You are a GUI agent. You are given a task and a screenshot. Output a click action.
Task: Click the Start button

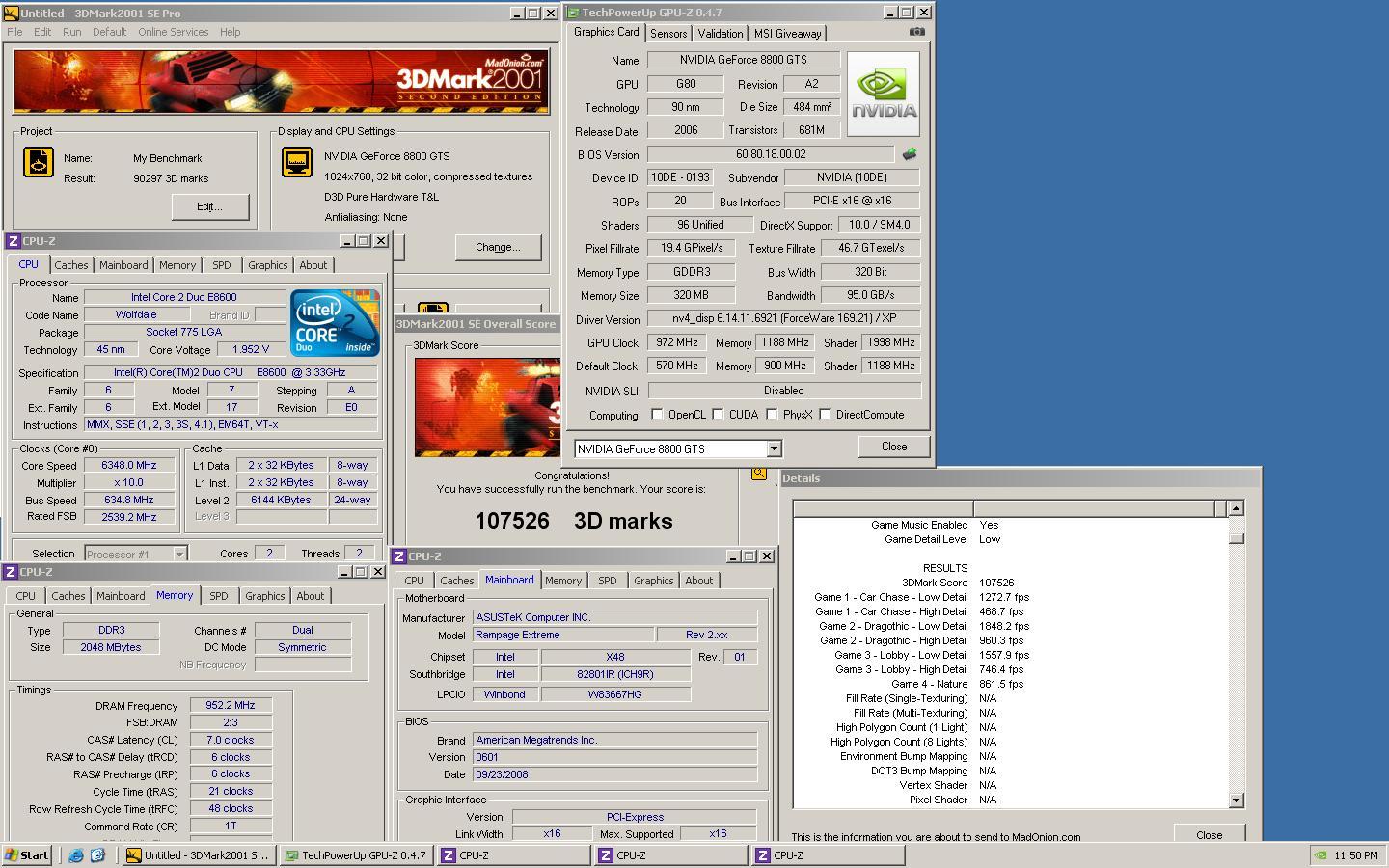[27, 855]
